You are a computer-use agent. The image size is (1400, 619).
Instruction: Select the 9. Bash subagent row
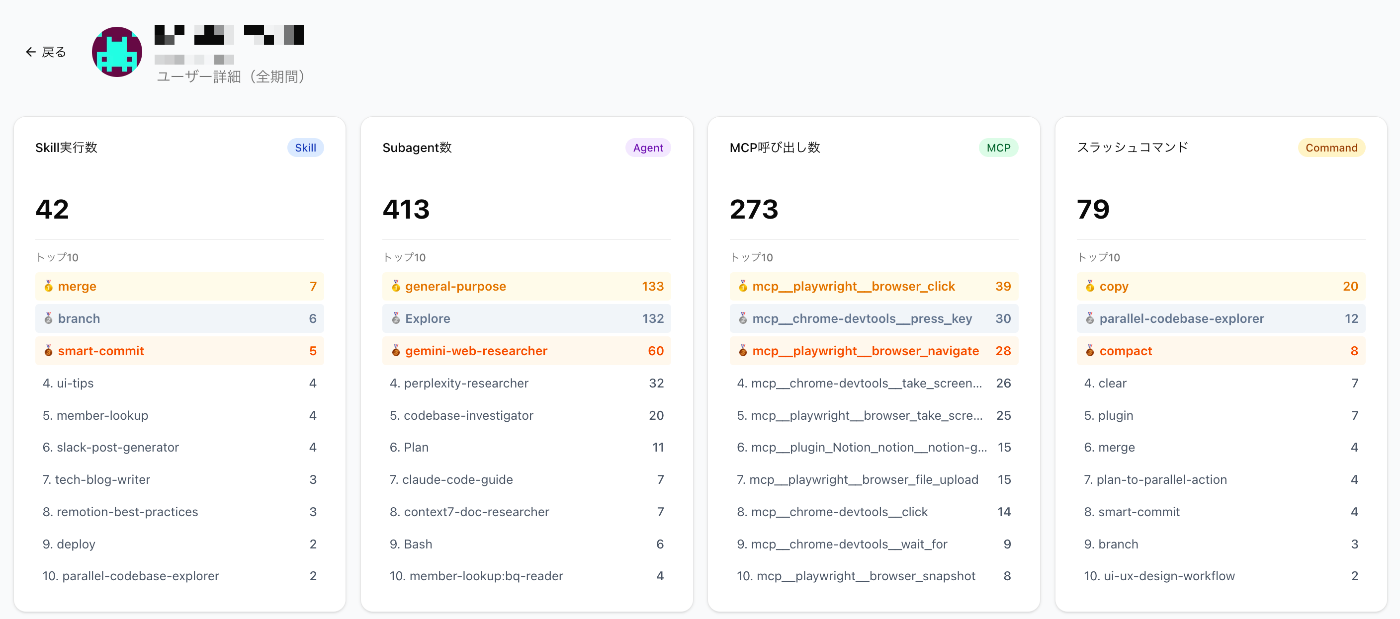click(x=526, y=544)
